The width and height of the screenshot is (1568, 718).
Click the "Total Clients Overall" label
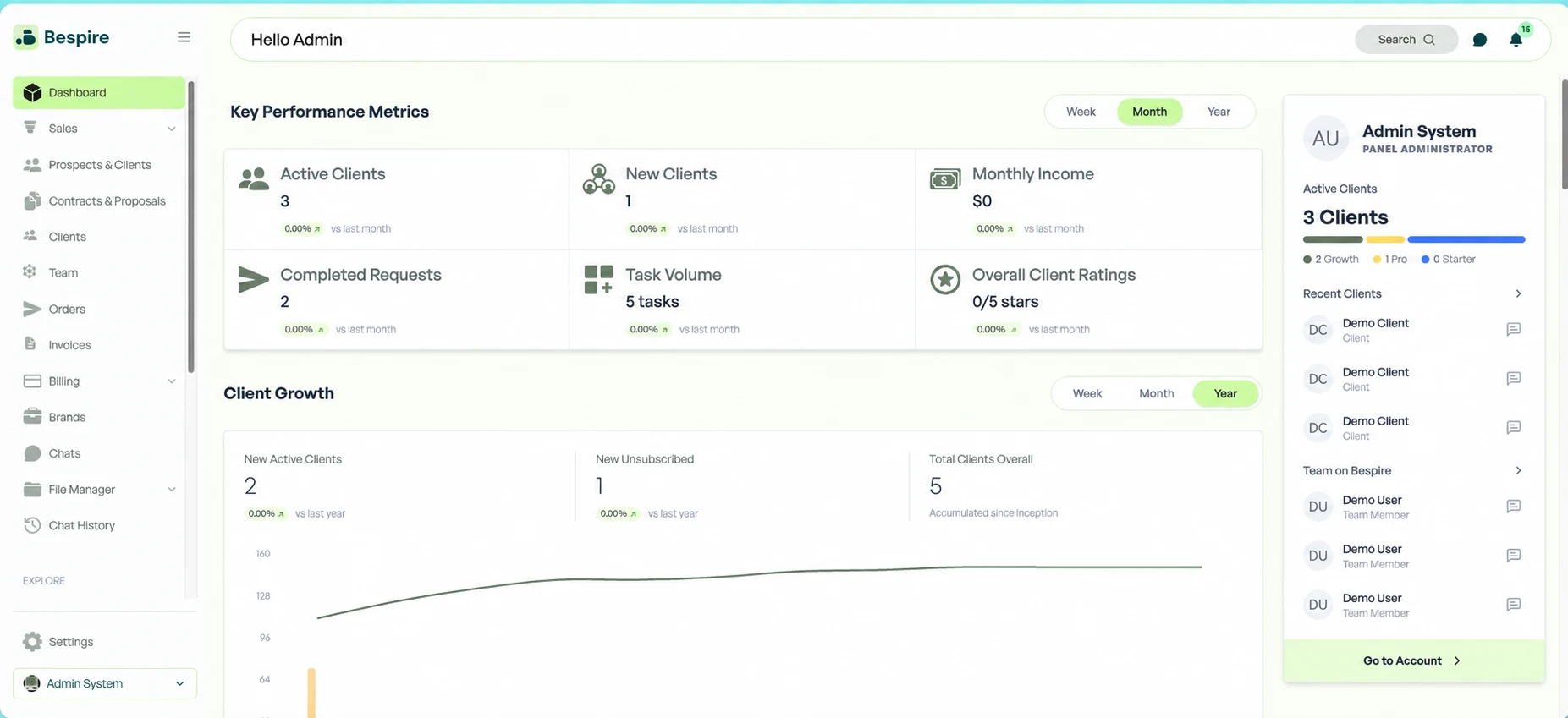(981, 459)
